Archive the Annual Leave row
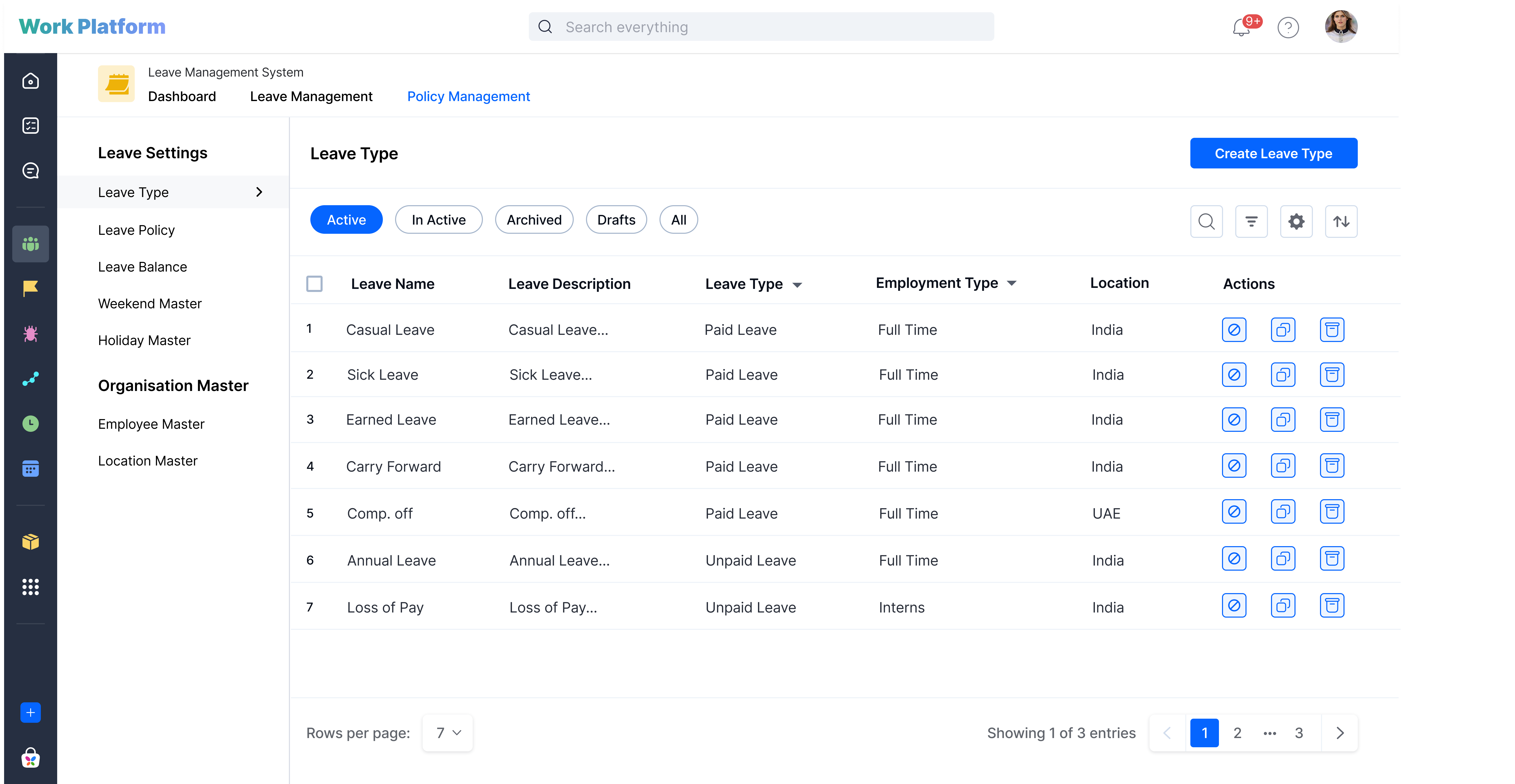The height and width of the screenshot is (784, 1515). (x=1331, y=558)
